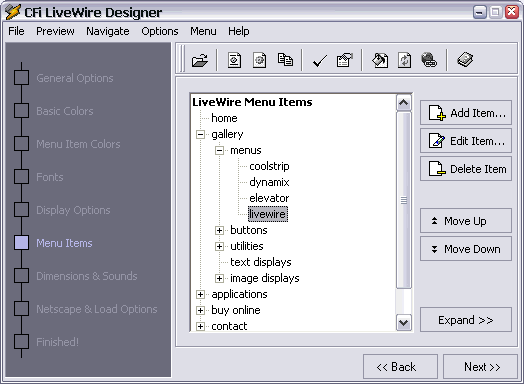Click the Fonts sidebar label
Image resolution: width=524 pixels, height=384 pixels.
click(49, 177)
